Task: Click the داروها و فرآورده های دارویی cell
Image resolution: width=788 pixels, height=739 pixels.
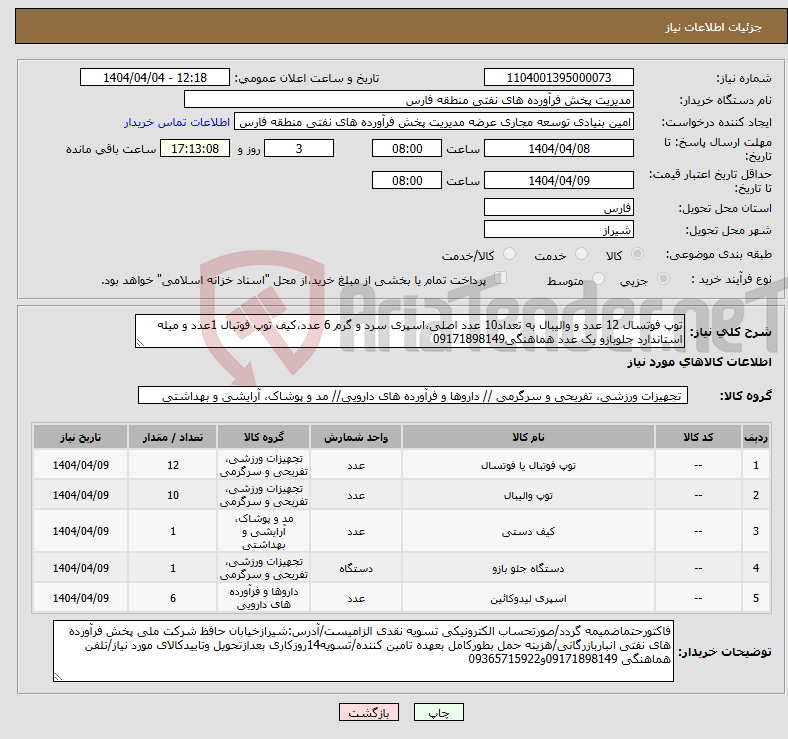Action: click(264, 598)
